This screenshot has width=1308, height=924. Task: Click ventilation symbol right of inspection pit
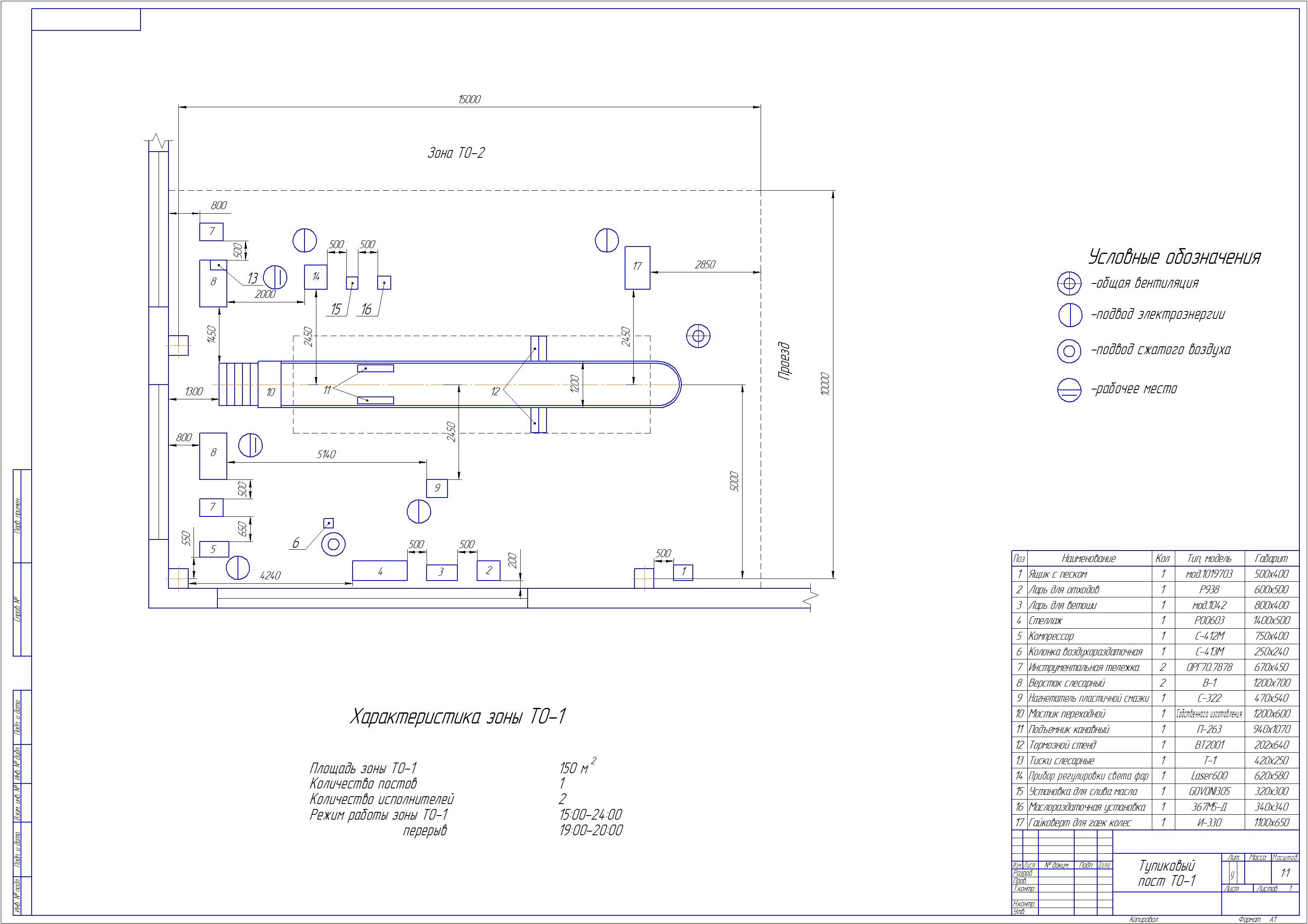click(698, 336)
